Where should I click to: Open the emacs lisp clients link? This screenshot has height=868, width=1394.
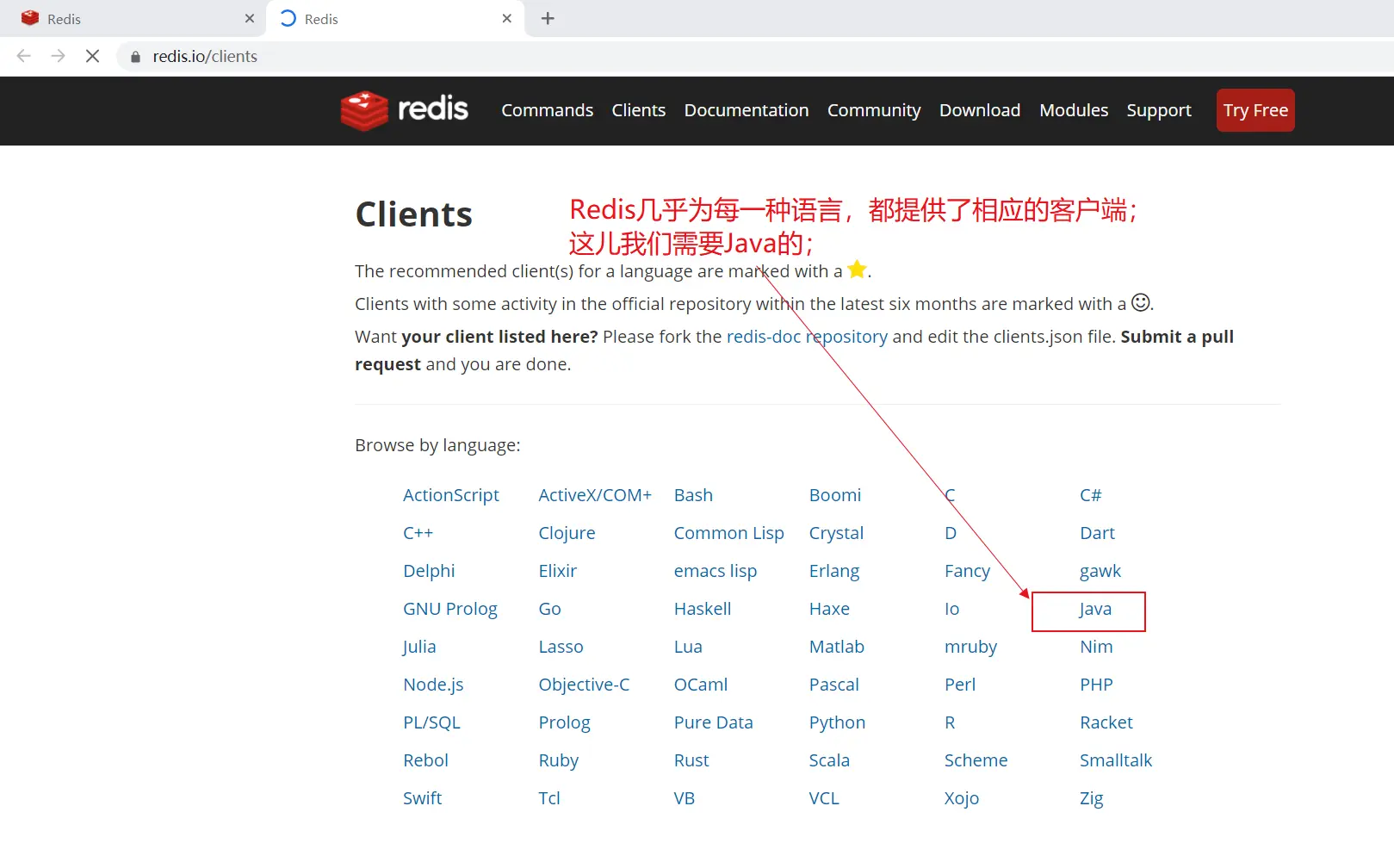pyautogui.click(x=716, y=571)
